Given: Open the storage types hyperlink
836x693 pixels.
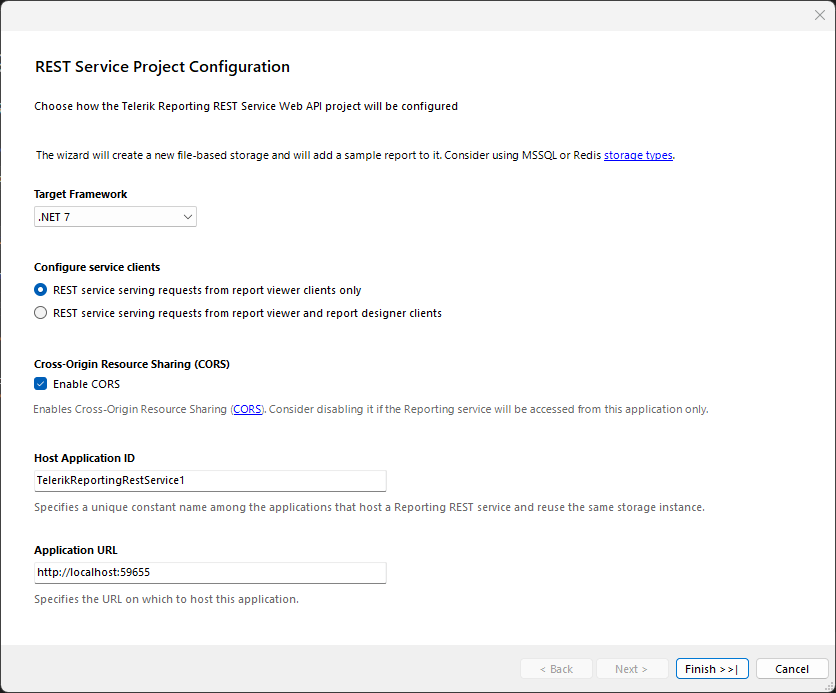Looking at the screenshot, I should (638, 155).
